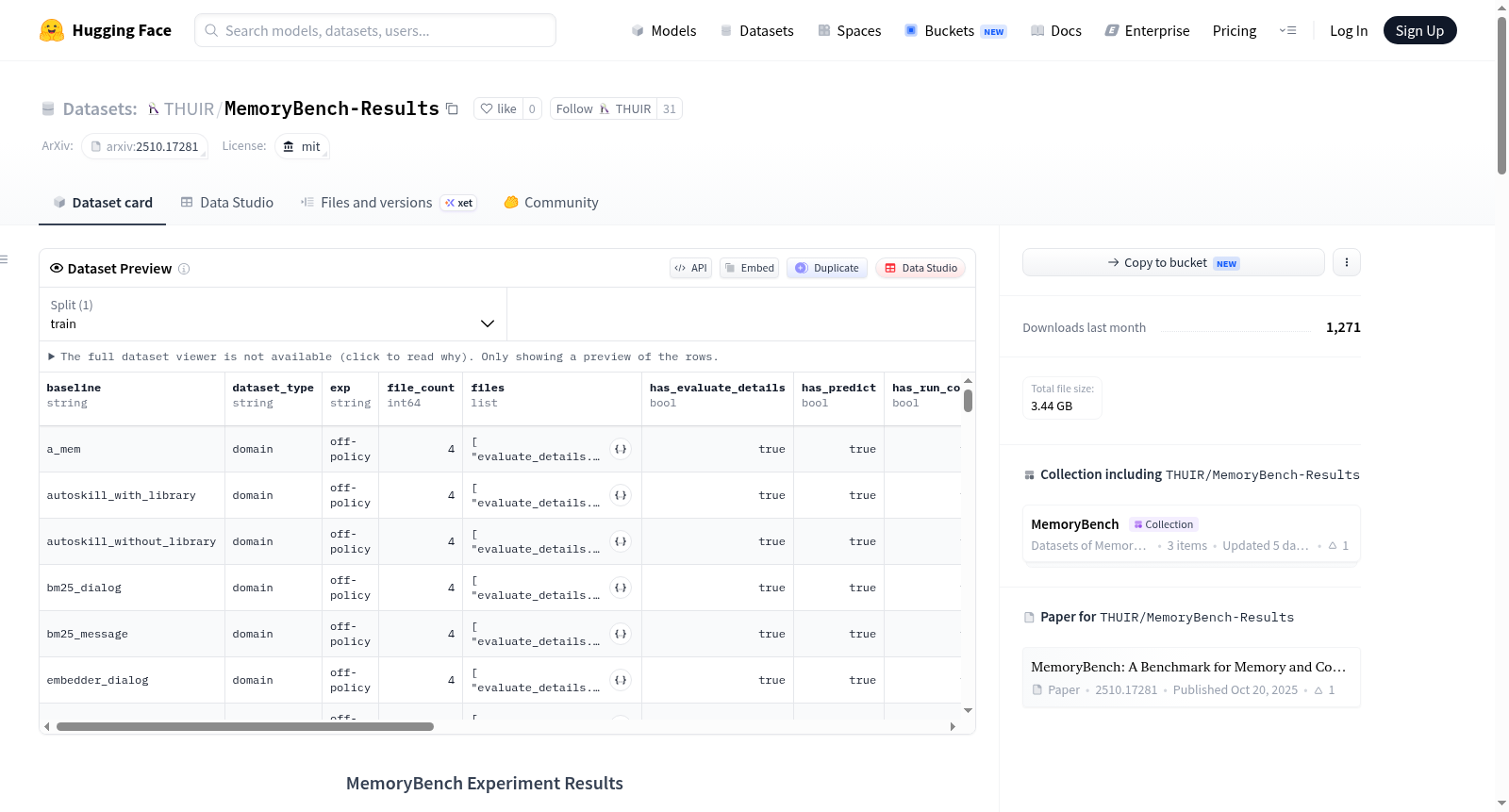Open the MemoryBench paper card
Image resolution: width=1509 pixels, height=812 pixels.
click(x=1191, y=677)
